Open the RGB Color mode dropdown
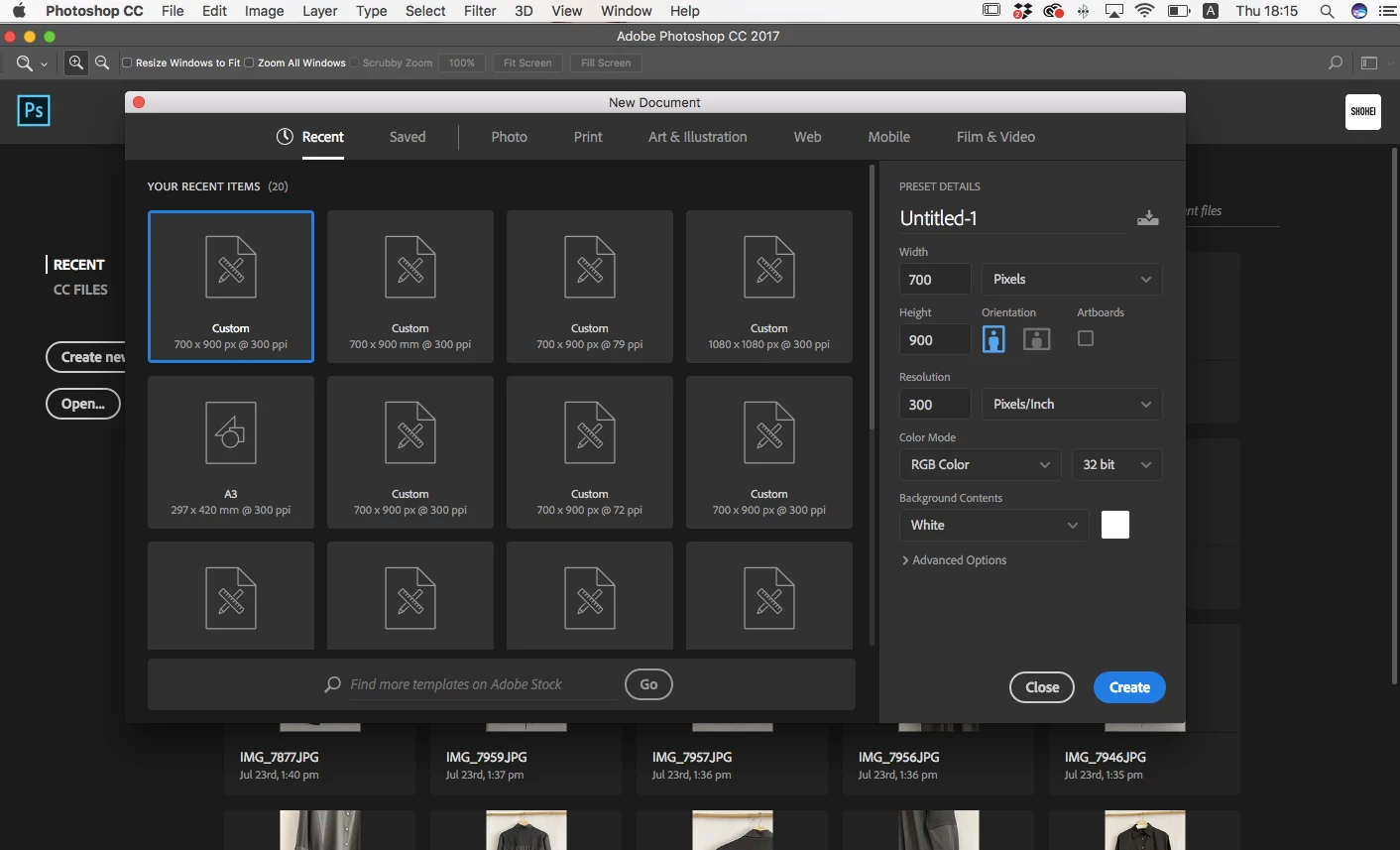This screenshot has height=850, width=1400. 980,465
